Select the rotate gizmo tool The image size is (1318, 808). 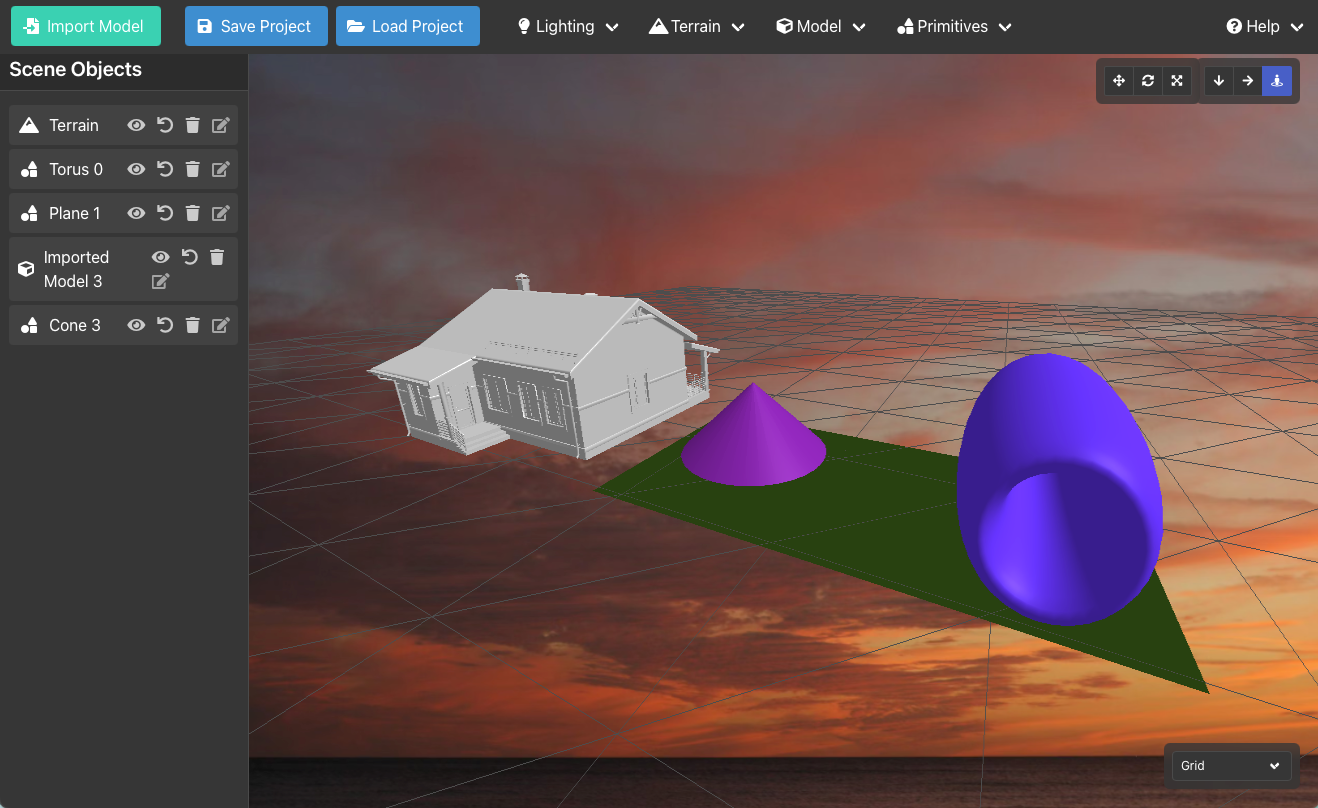click(x=1148, y=81)
